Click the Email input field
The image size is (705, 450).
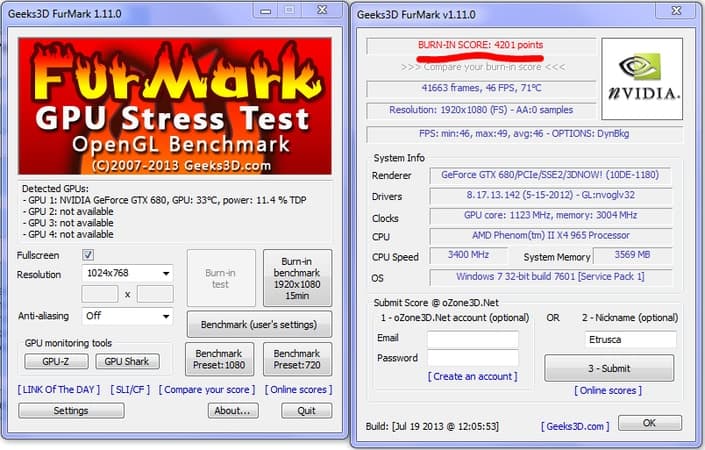(473, 339)
